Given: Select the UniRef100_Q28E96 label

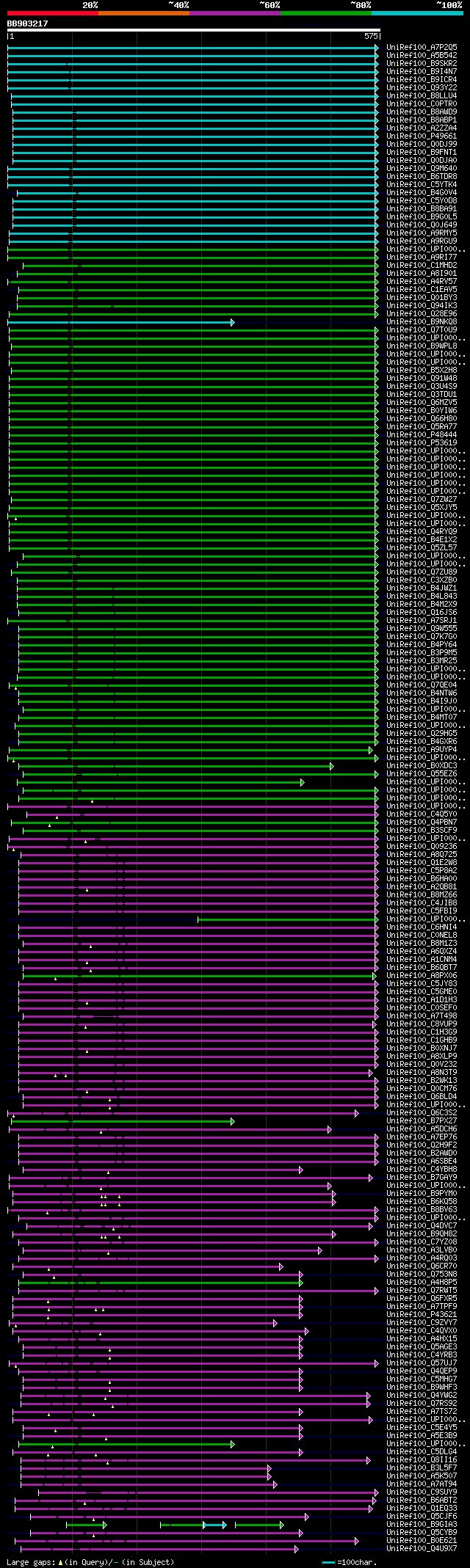Looking at the screenshot, I should click(422, 313).
